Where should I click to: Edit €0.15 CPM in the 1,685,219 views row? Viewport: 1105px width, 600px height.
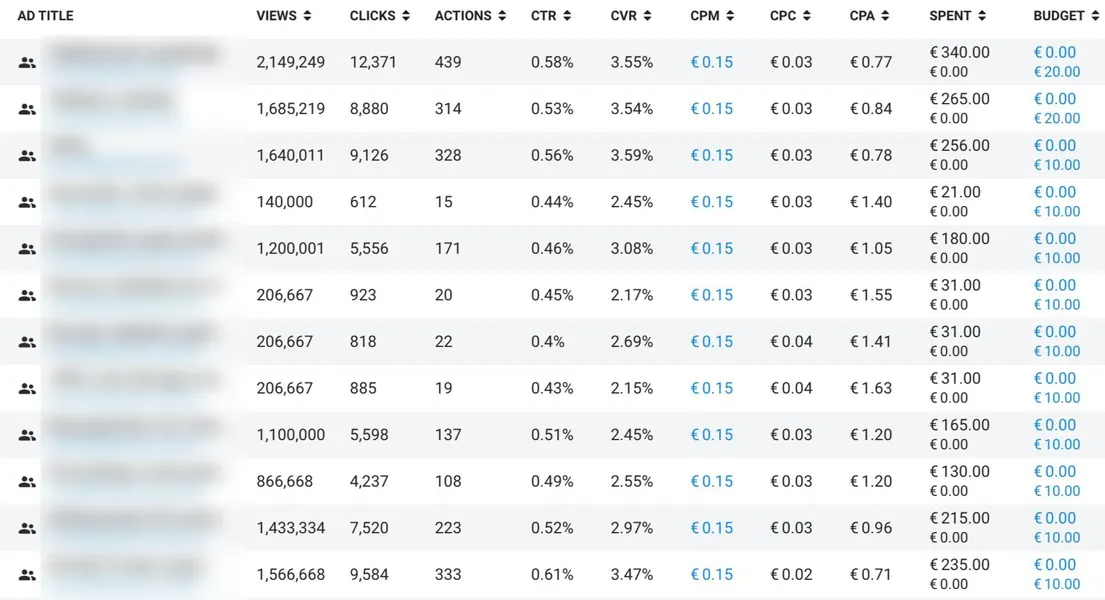pyautogui.click(x=712, y=109)
